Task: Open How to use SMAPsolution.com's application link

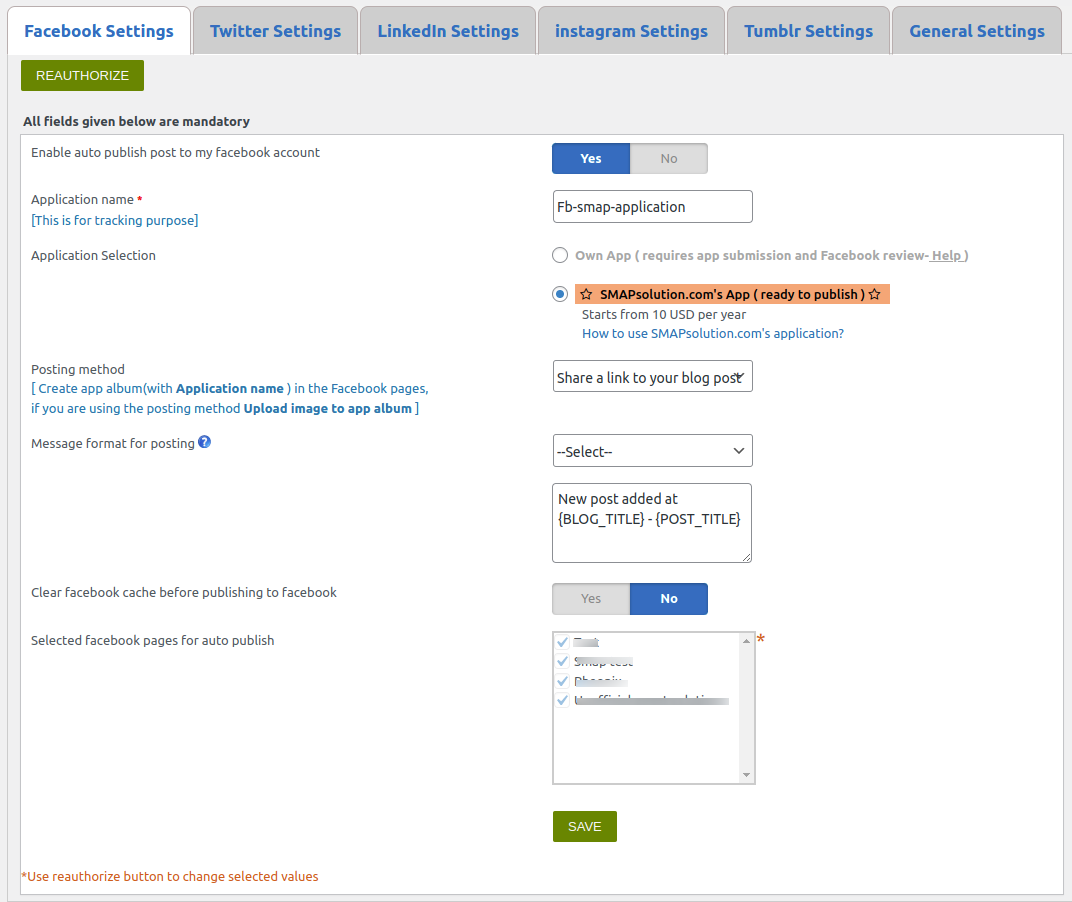Action: click(713, 333)
